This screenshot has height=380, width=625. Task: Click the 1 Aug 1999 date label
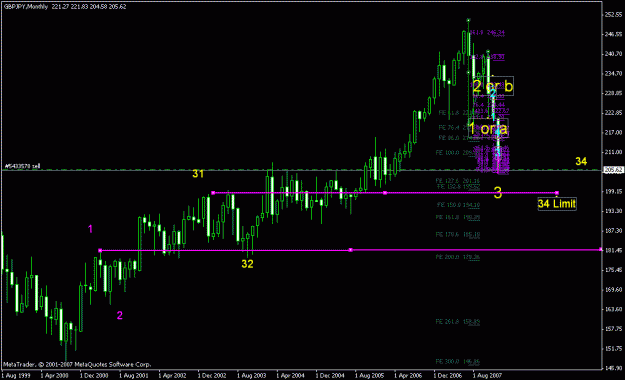coord(16,376)
